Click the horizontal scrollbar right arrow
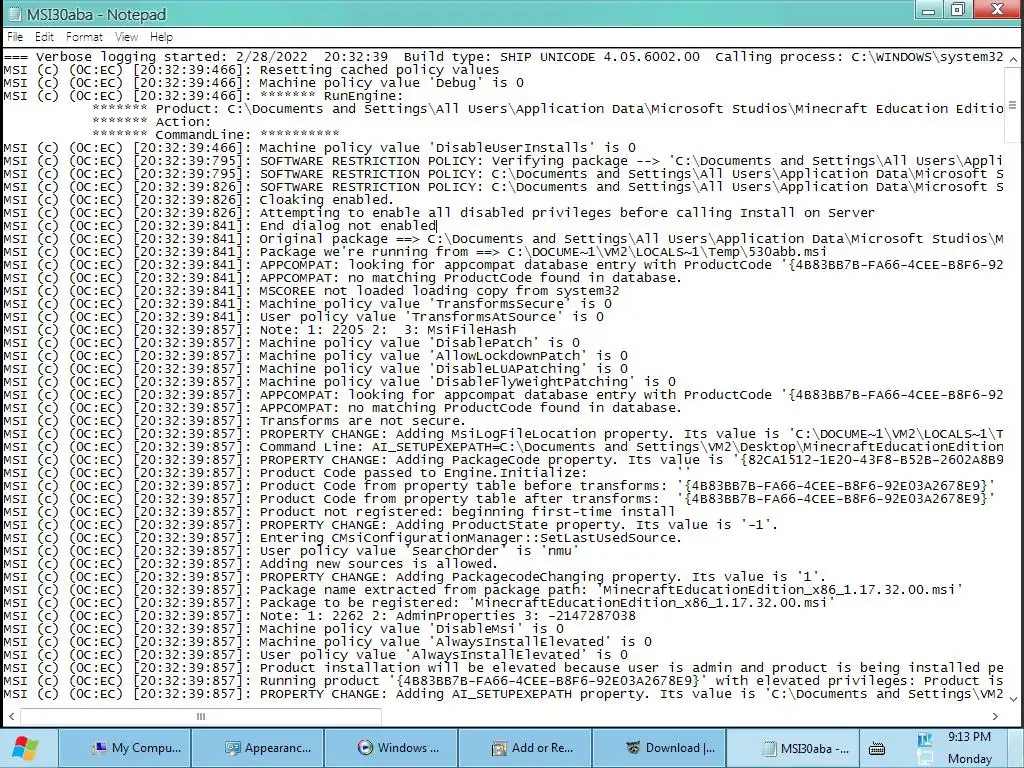Viewport: 1024px width, 768px height. coord(995,716)
